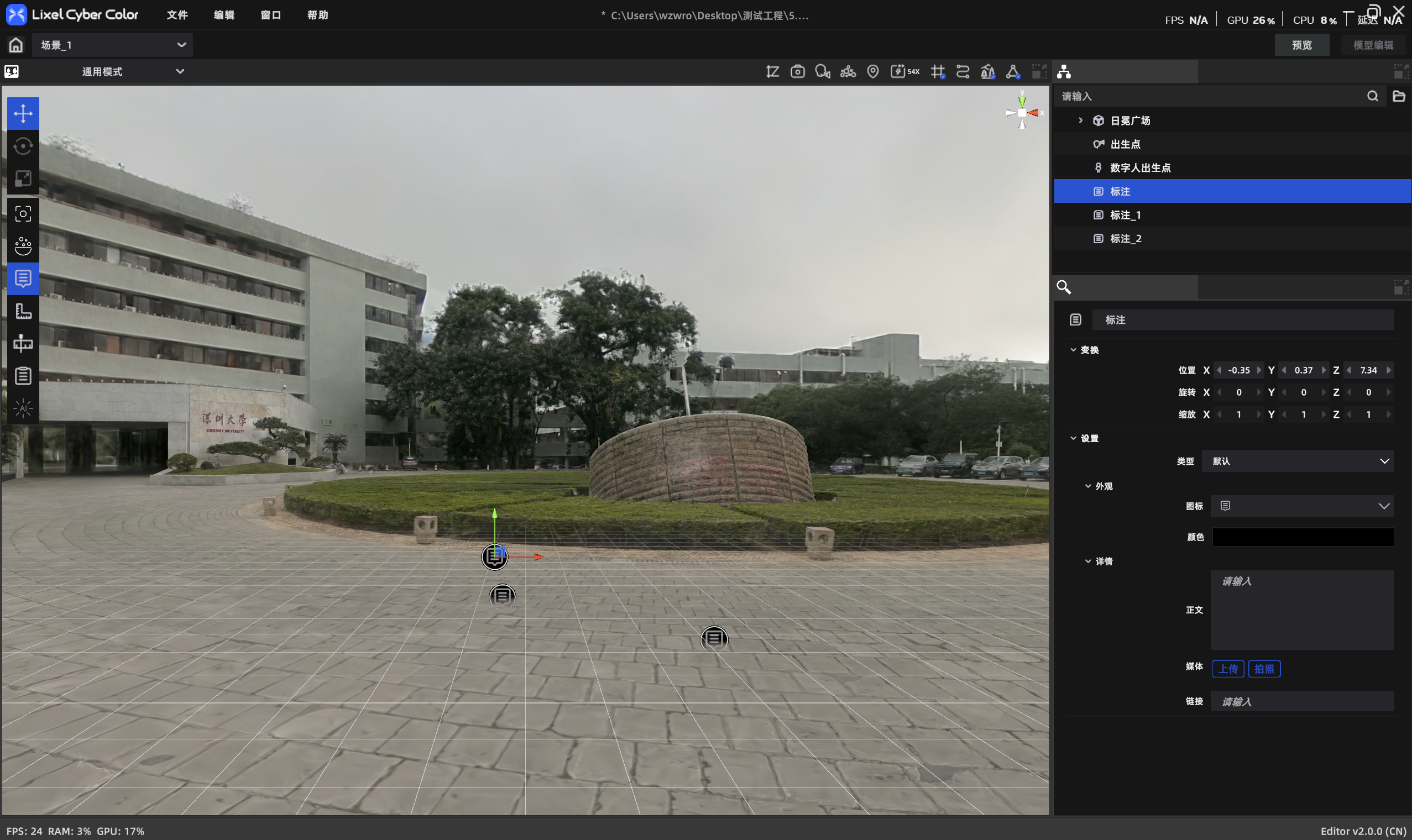The width and height of the screenshot is (1412, 840).
Task: Select the measurement ruler tool
Action: point(23,311)
